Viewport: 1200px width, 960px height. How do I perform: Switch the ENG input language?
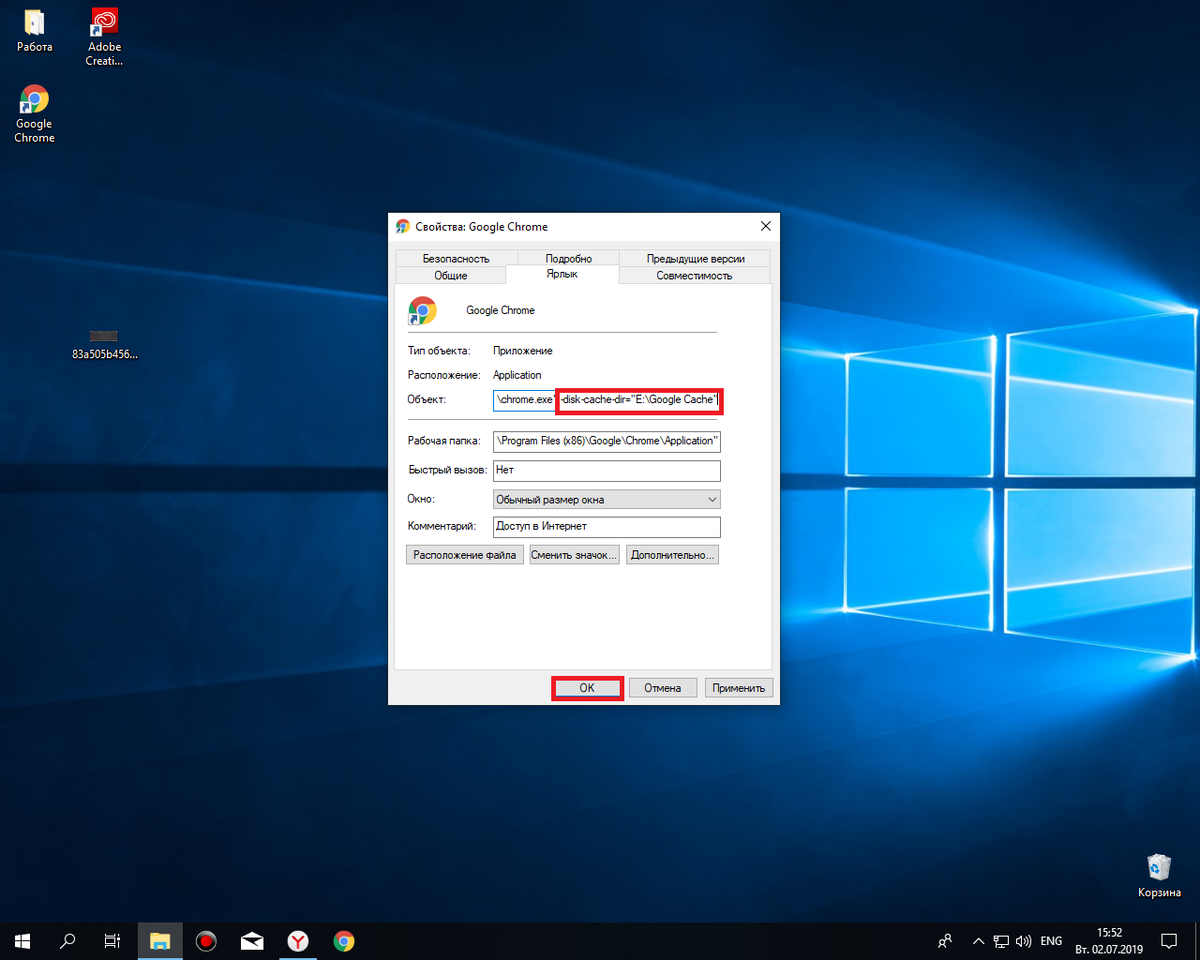1051,941
